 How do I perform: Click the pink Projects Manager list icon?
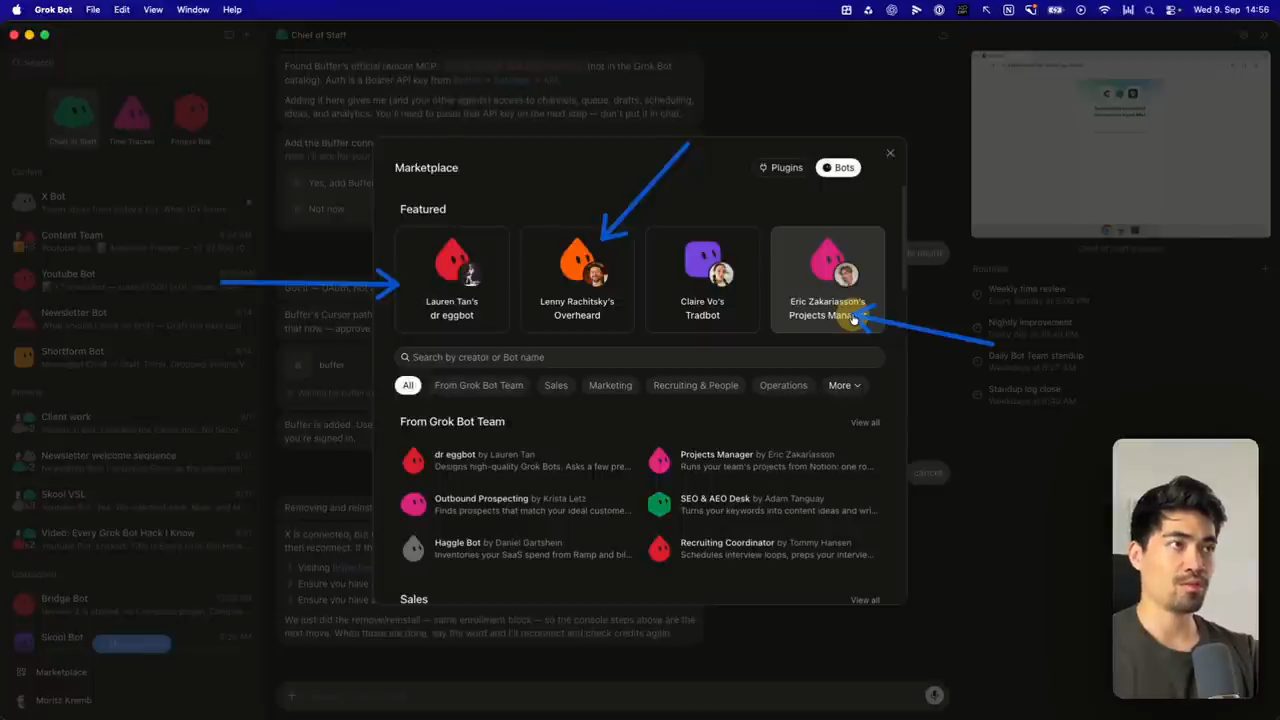[659, 460]
